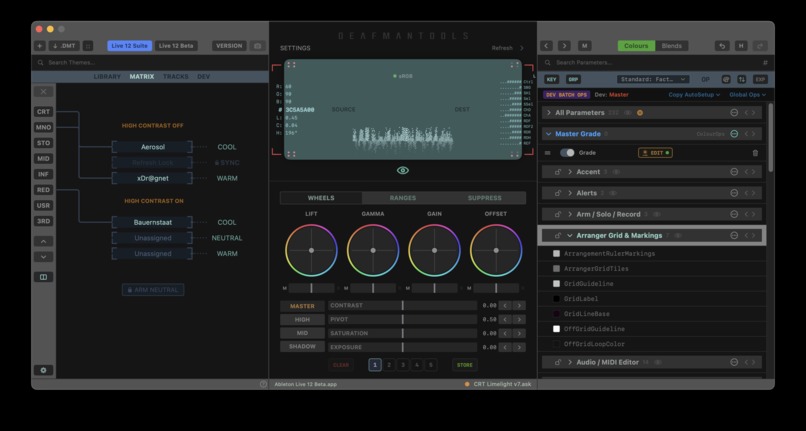
Task: Select the CRT matrix category
Action: tap(43, 112)
